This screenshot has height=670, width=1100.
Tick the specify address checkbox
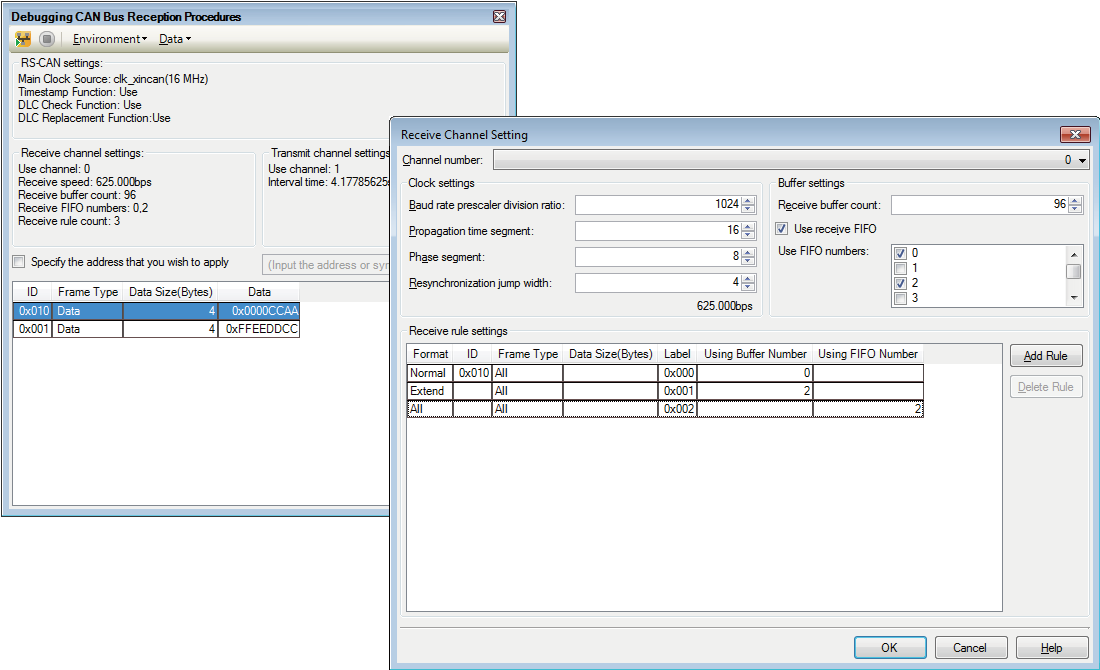pyautogui.click(x=19, y=262)
